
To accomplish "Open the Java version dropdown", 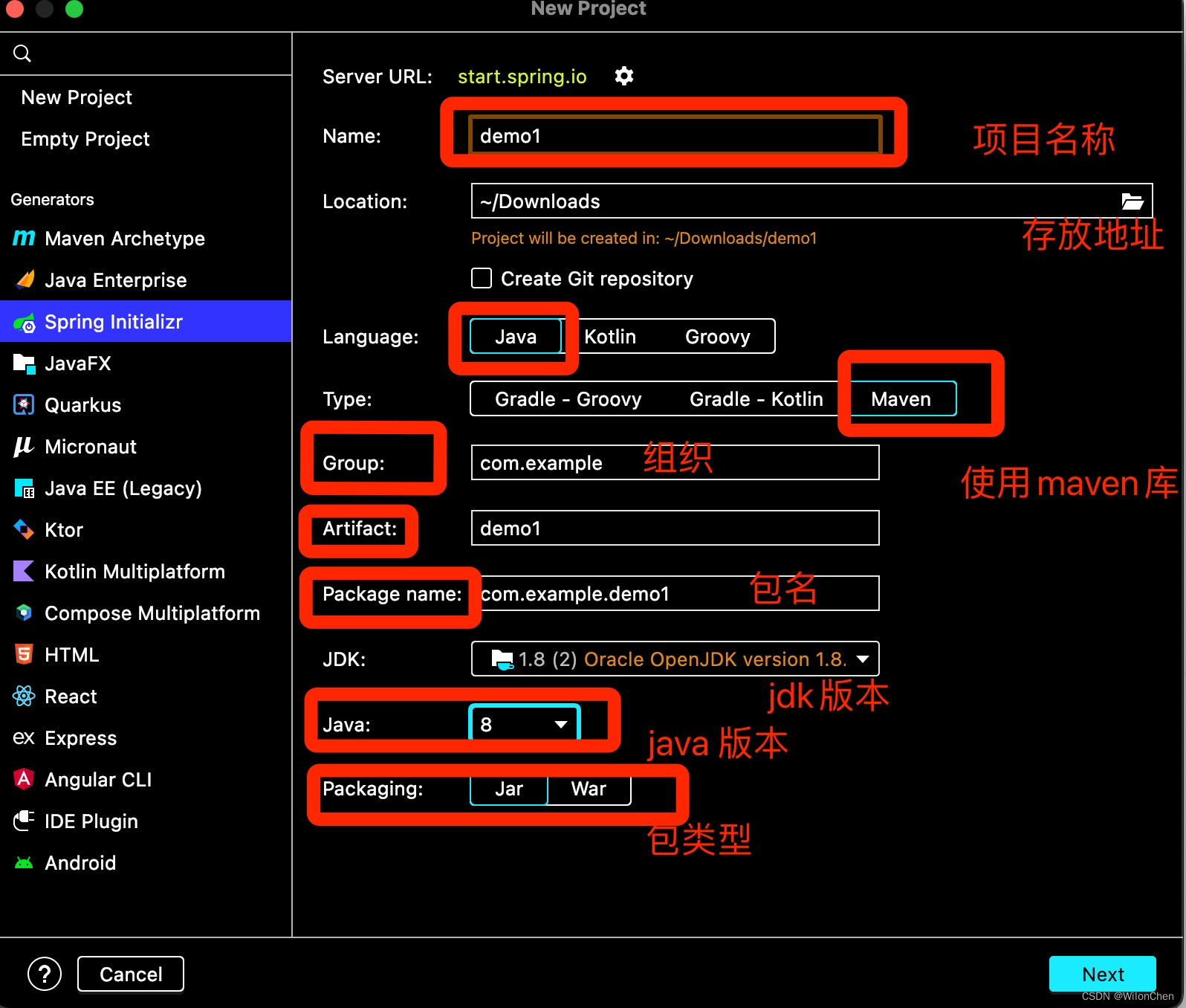I will tap(525, 724).
